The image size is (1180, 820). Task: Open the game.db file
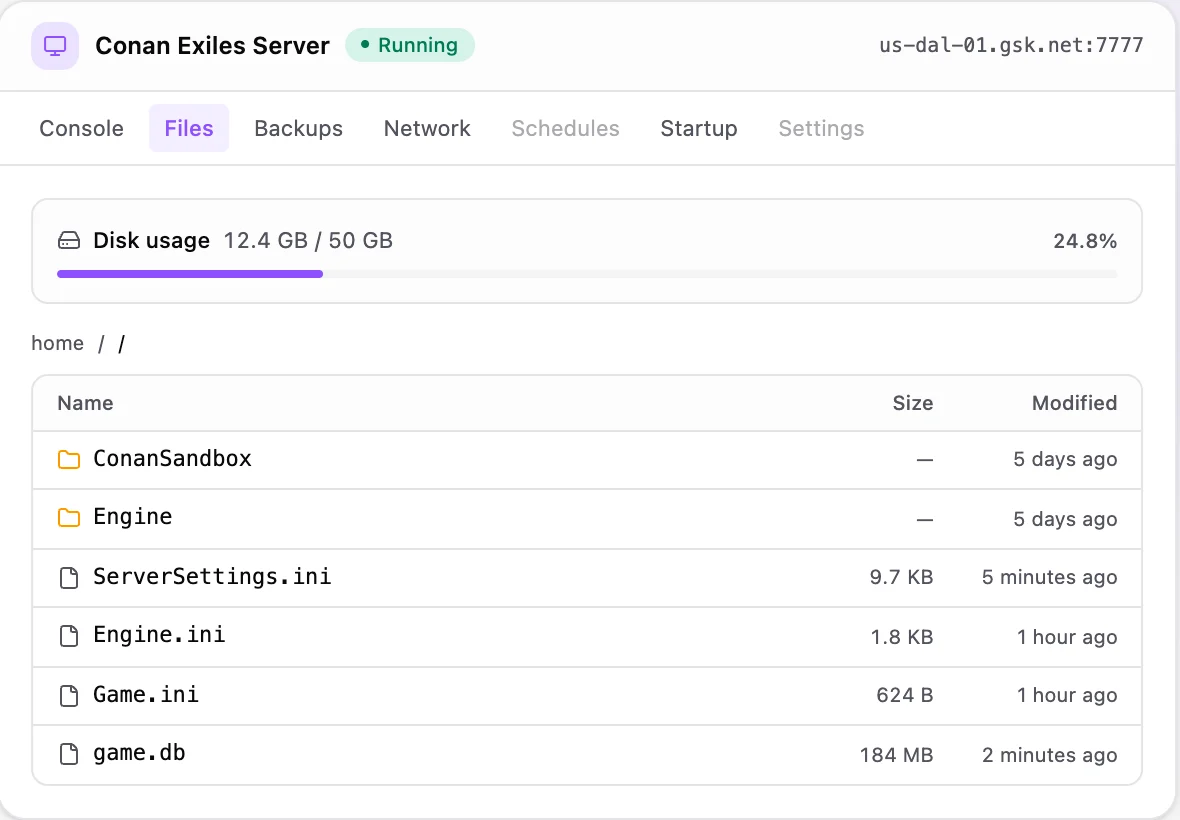(139, 753)
